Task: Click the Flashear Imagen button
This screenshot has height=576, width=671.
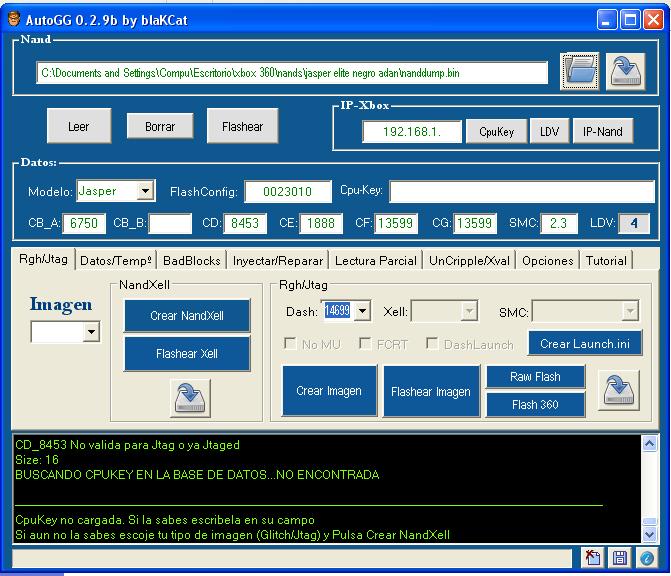Action: pos(431,391)
